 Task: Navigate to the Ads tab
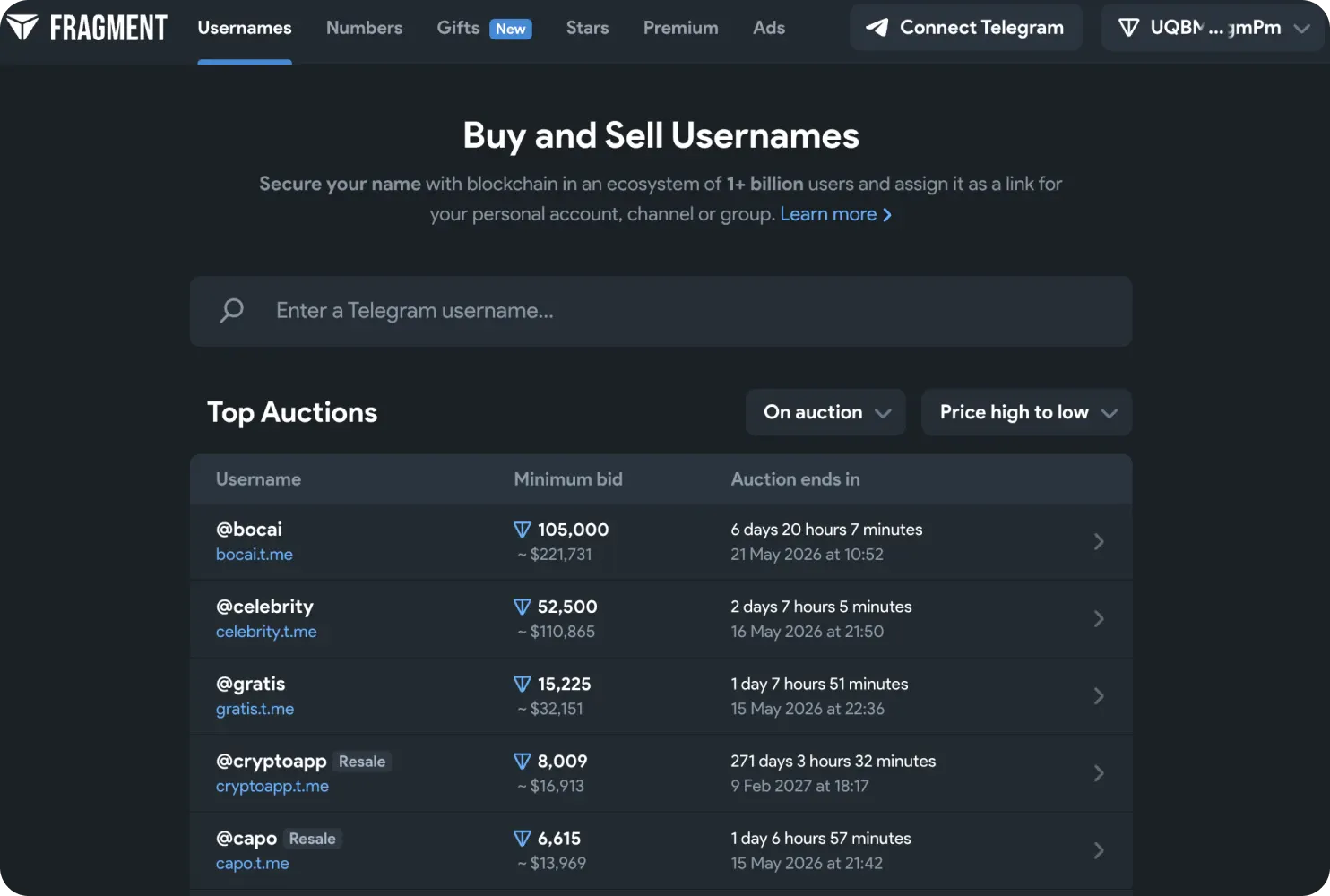769,28
